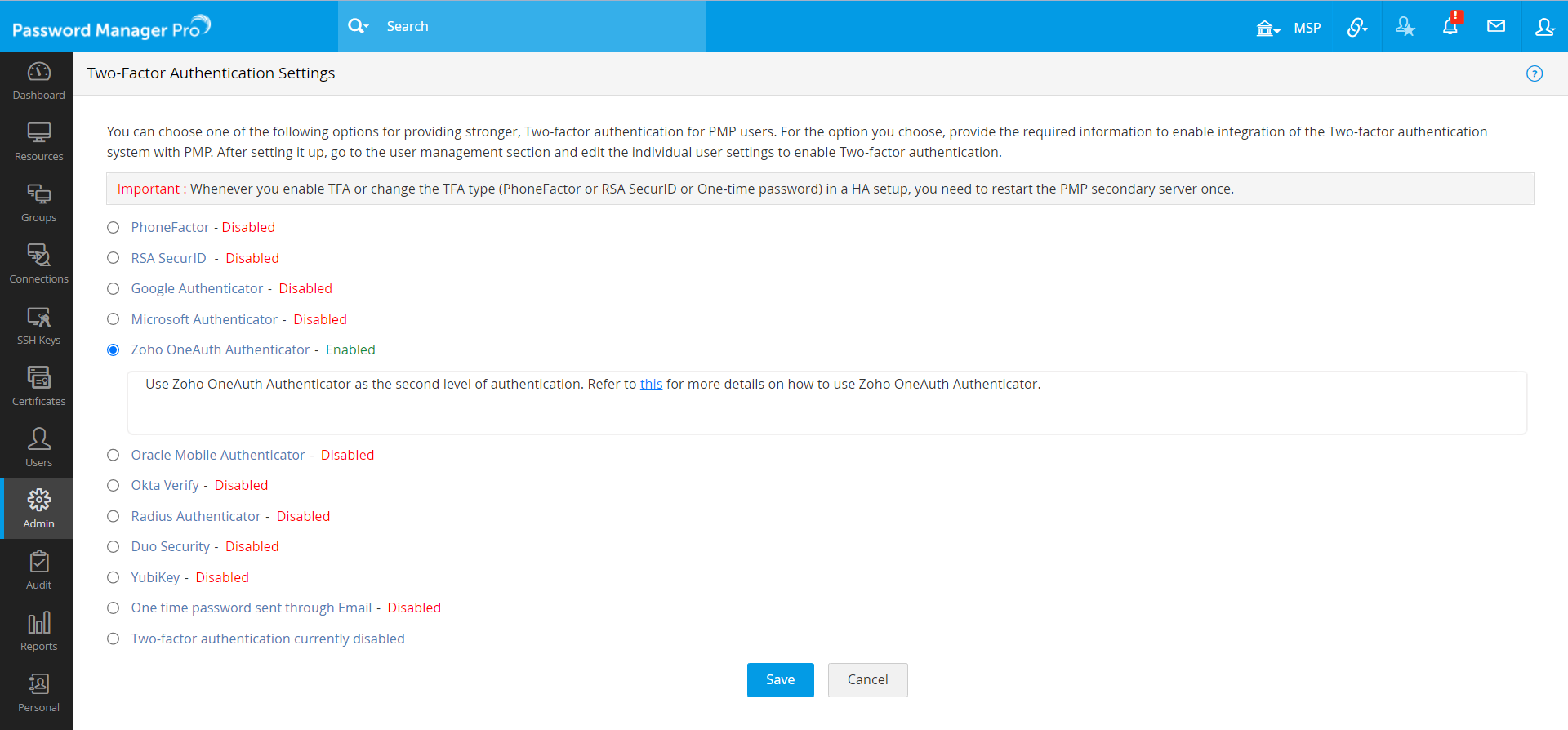Viewport: 1568px width, 730px height.
Task: Select the Google Authenticator radio button
Action: click(x=114, y=289)
